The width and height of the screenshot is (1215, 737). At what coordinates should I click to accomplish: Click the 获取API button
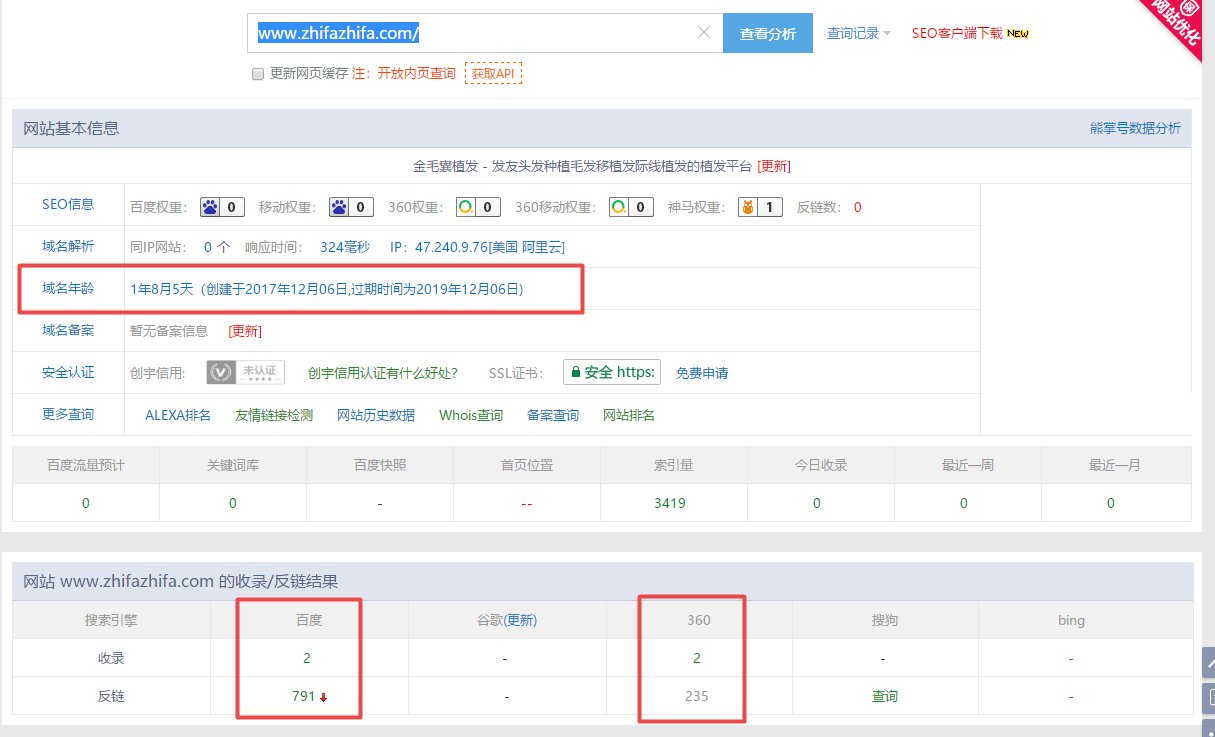pyautogui.click(x=493, y=73)
